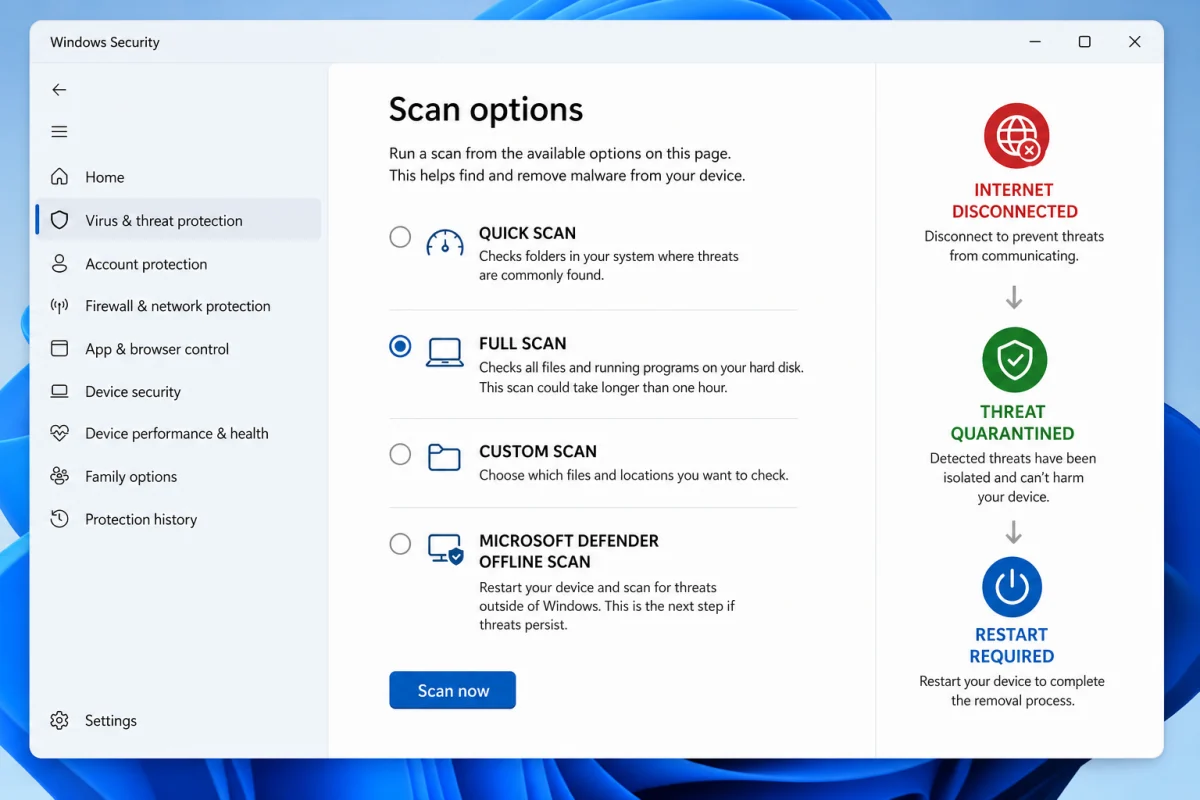Select the Quick scan radio button

[x=400, y=237]
